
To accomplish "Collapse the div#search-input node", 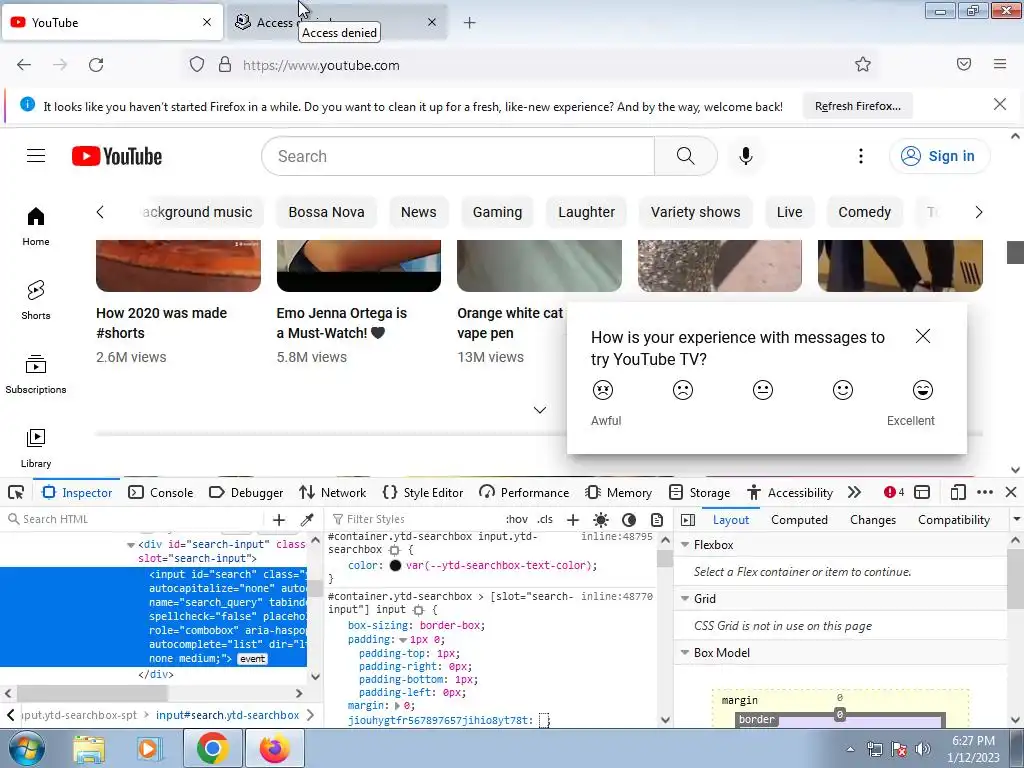I will 131,545.
